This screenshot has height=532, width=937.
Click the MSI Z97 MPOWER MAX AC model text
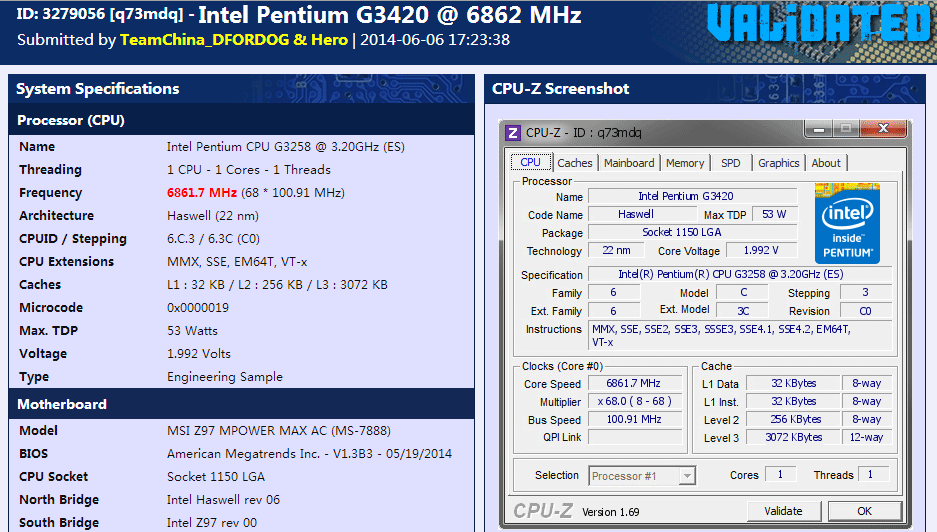279,430
